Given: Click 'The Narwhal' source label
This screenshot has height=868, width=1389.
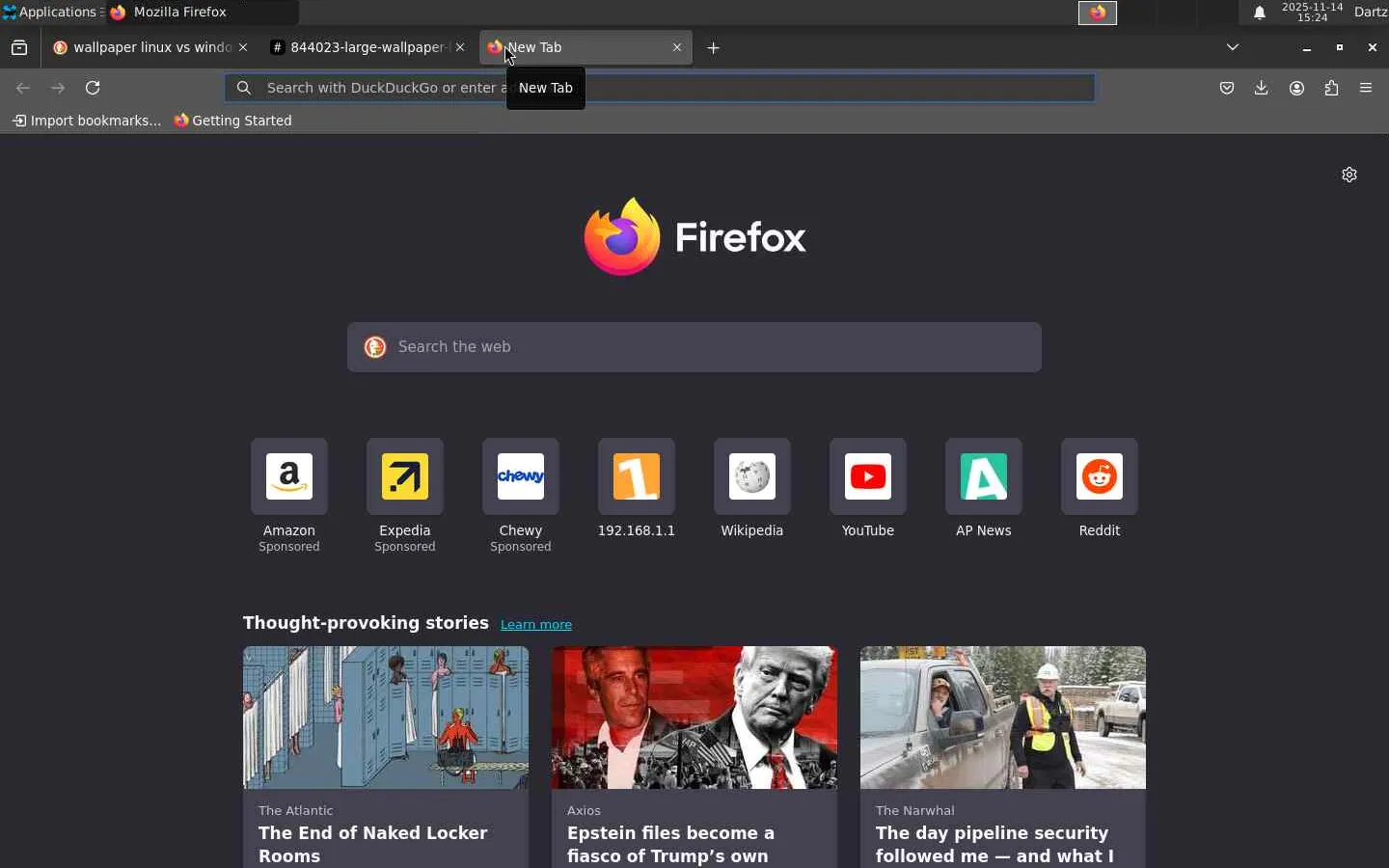Looking at the screenshot, I should pyautogui.click(x=915, y=811).
